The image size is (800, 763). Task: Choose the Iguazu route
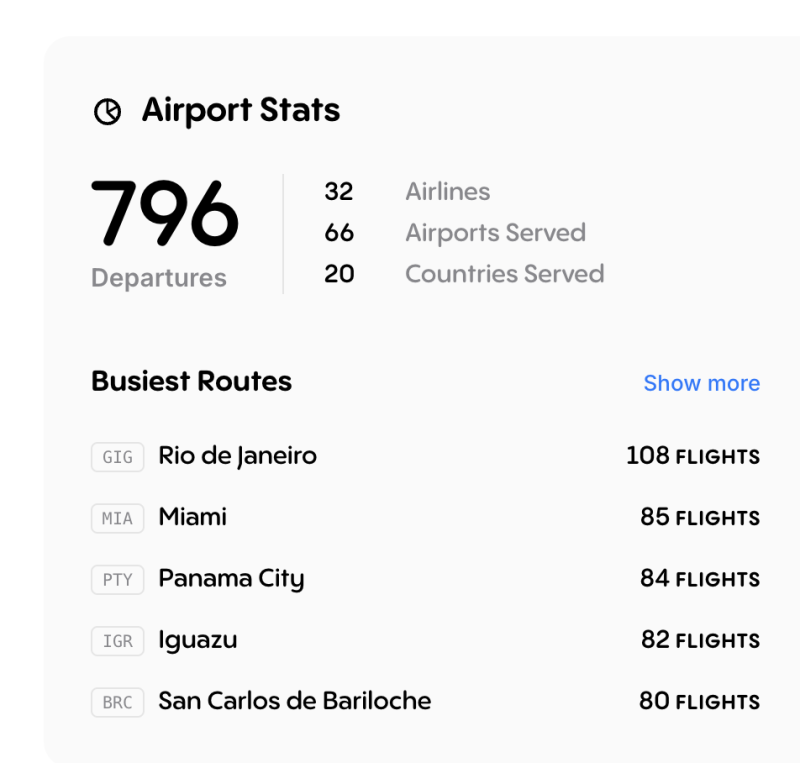point(198,640)
